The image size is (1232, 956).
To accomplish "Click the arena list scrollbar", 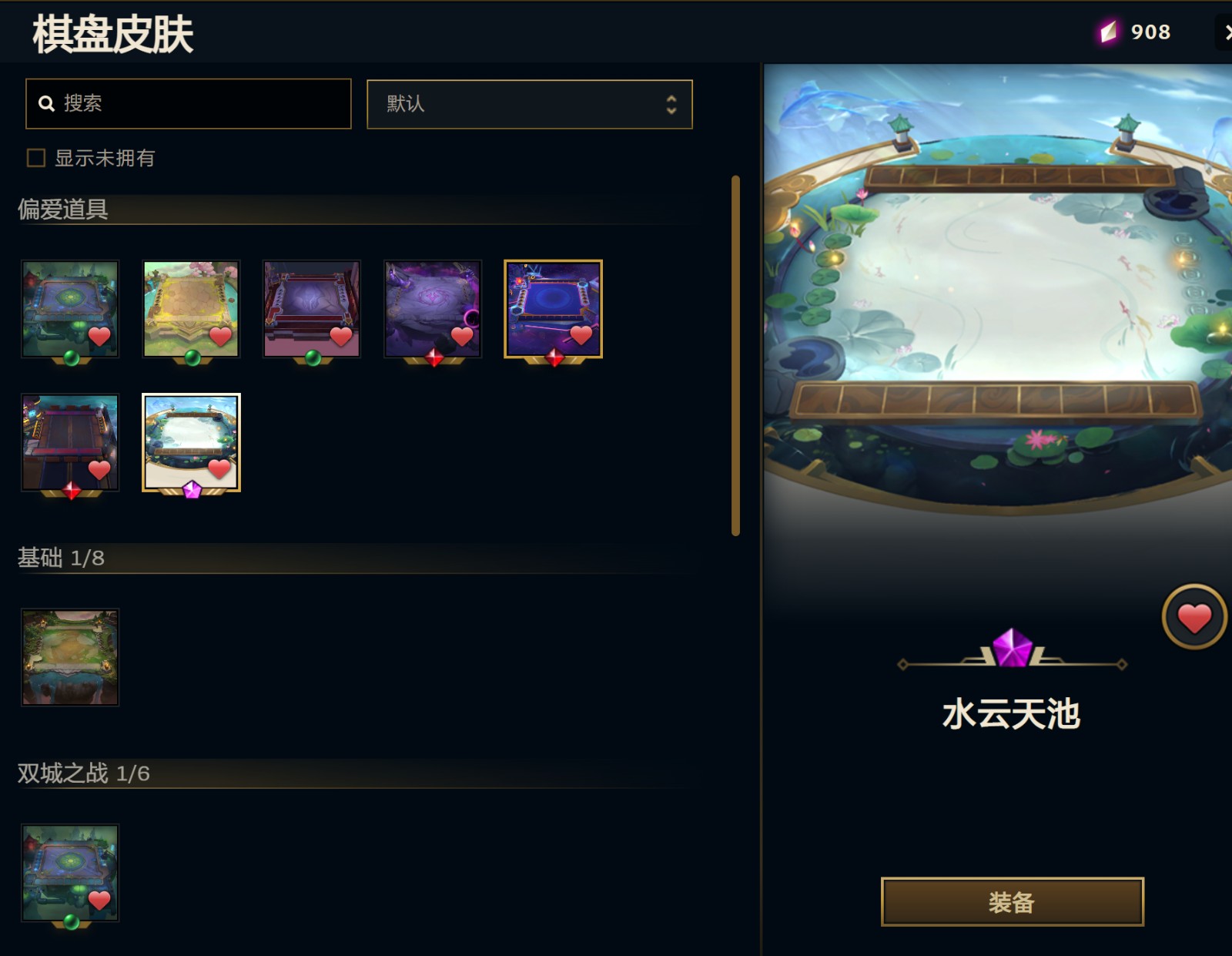I will click(x=735, y=355).
